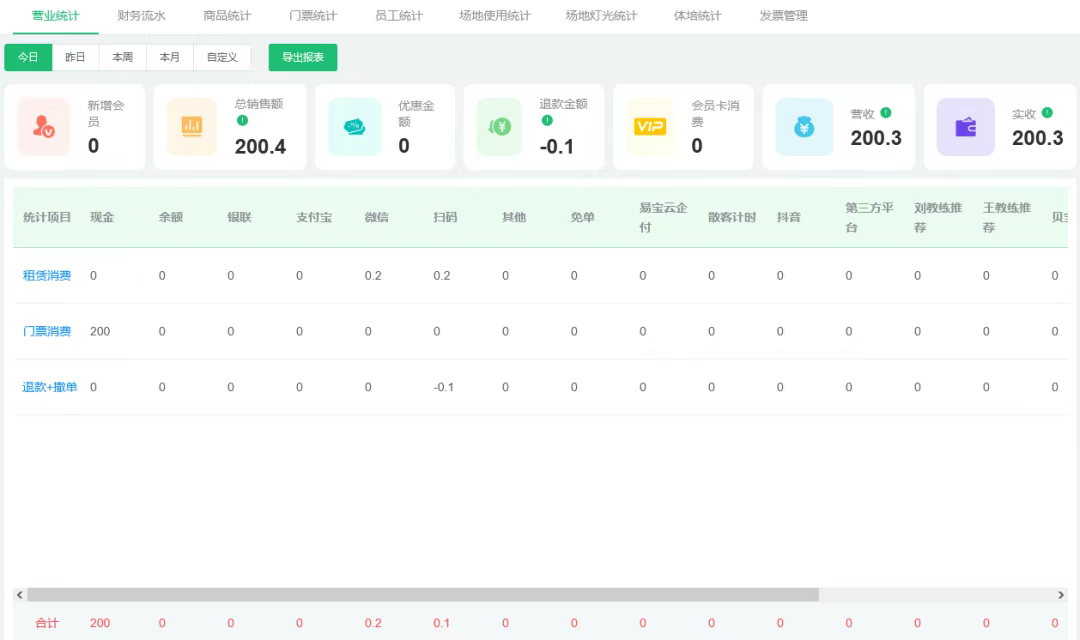
Task: Open the 发票管理 tab
Action: tap(783, 16)
